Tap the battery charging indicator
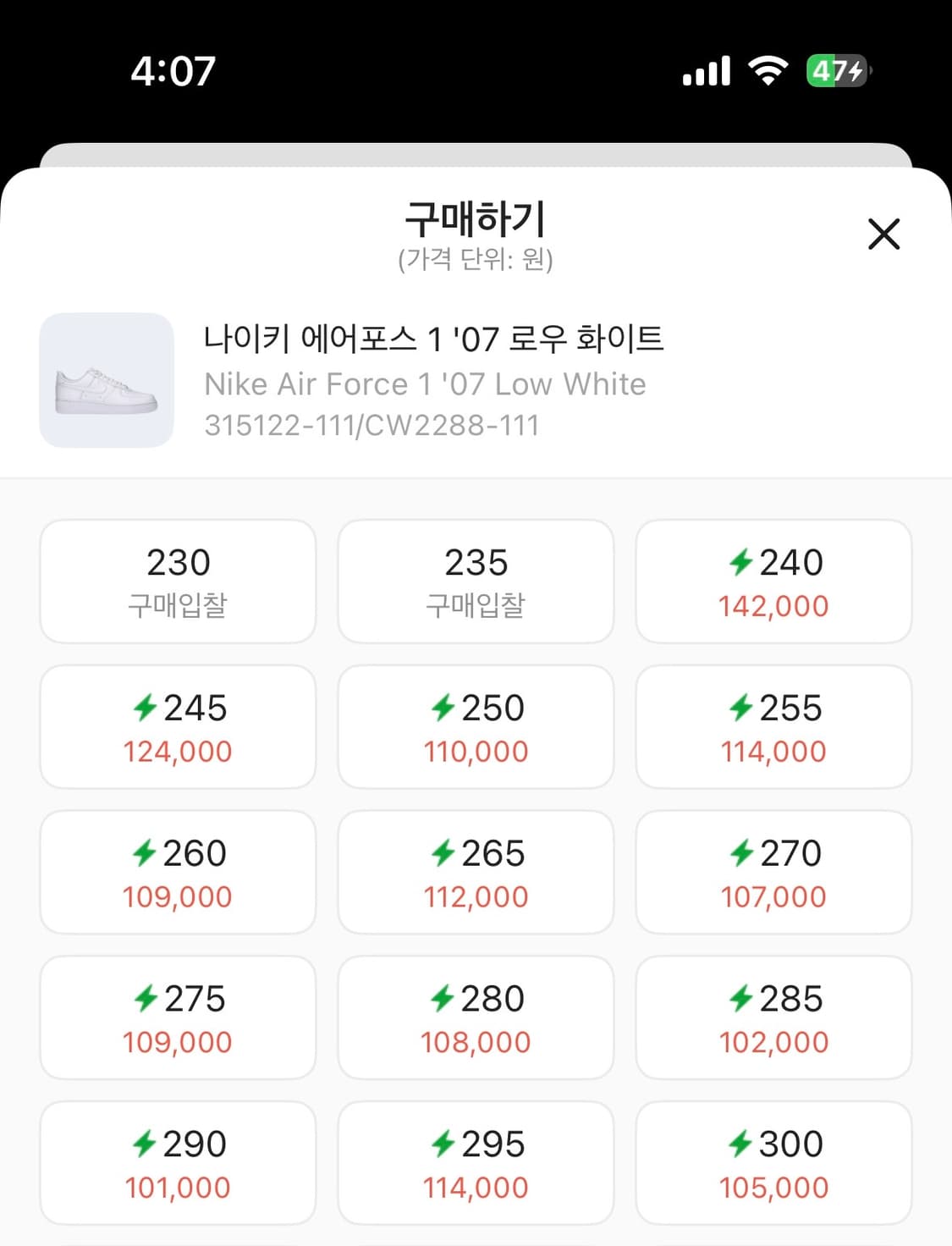 tap(838, 70)
